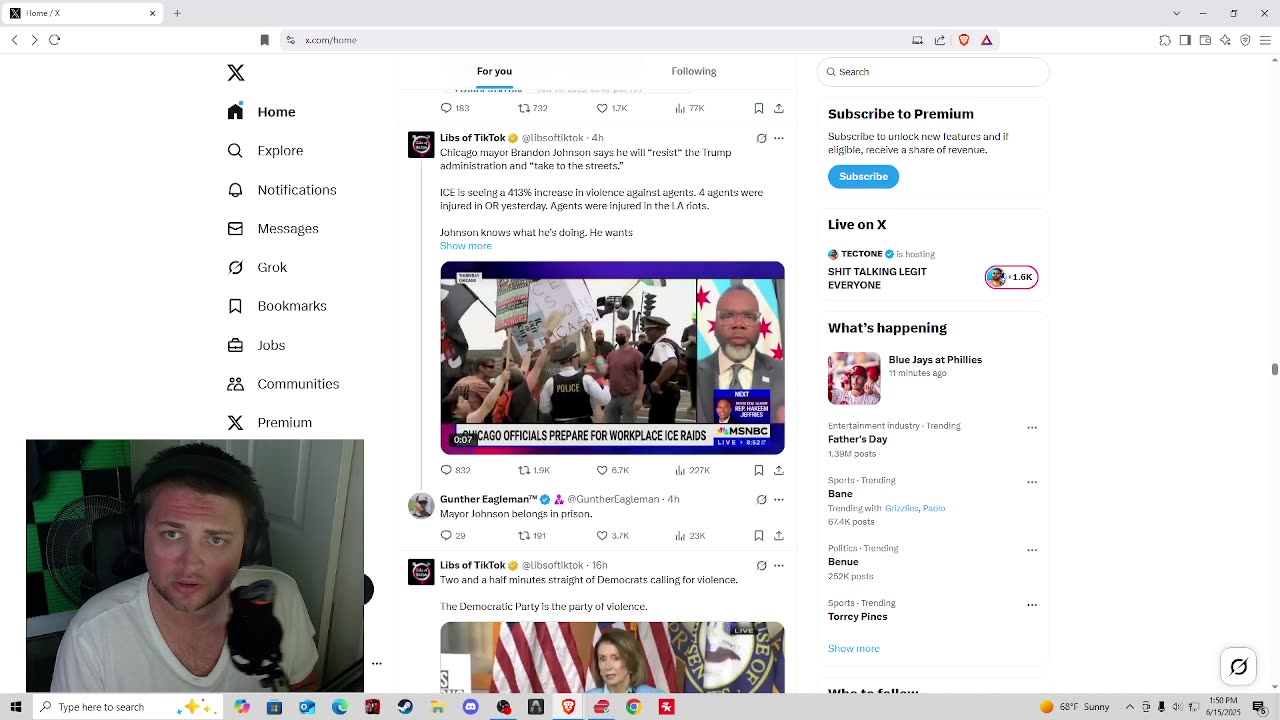Click the Subscribe button
Image resolution: width=1280 pixels, height=720 pixels.
click(863, 176)
